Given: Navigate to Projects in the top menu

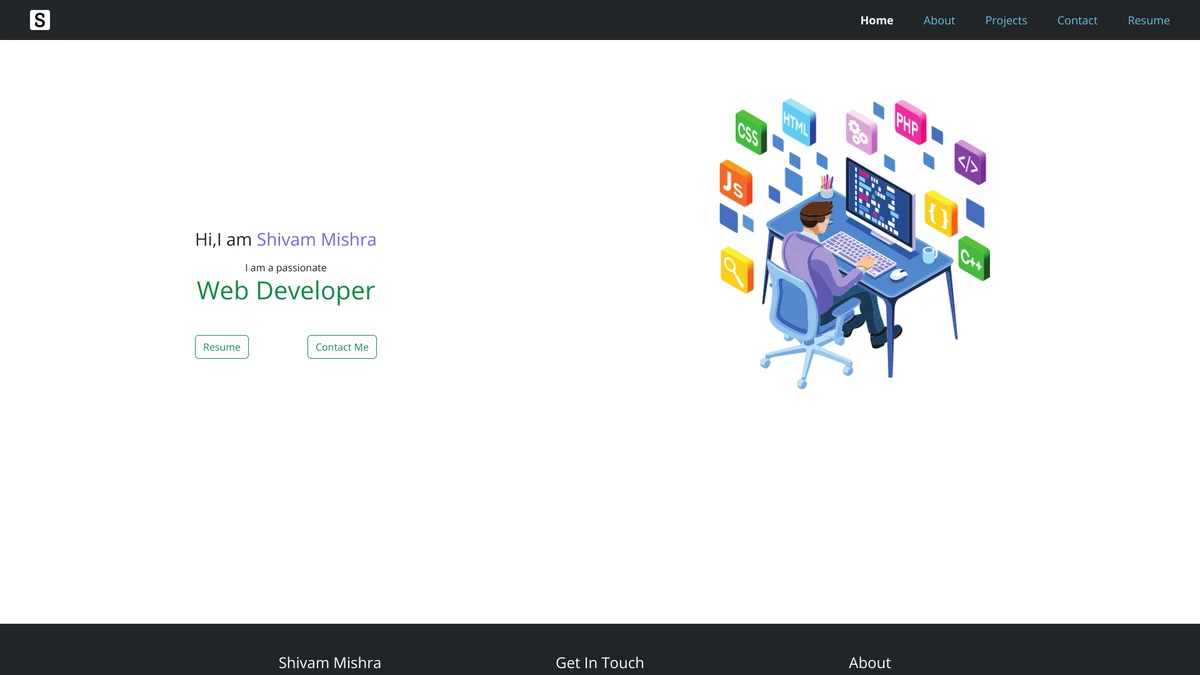Looking at the screenshot, I should click(x=1006, y=20).
